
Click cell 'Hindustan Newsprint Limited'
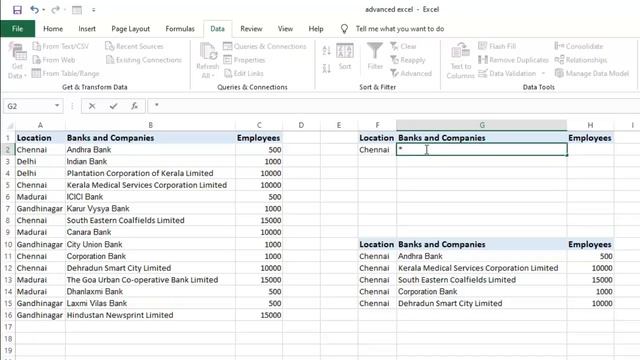coord(150,315)
